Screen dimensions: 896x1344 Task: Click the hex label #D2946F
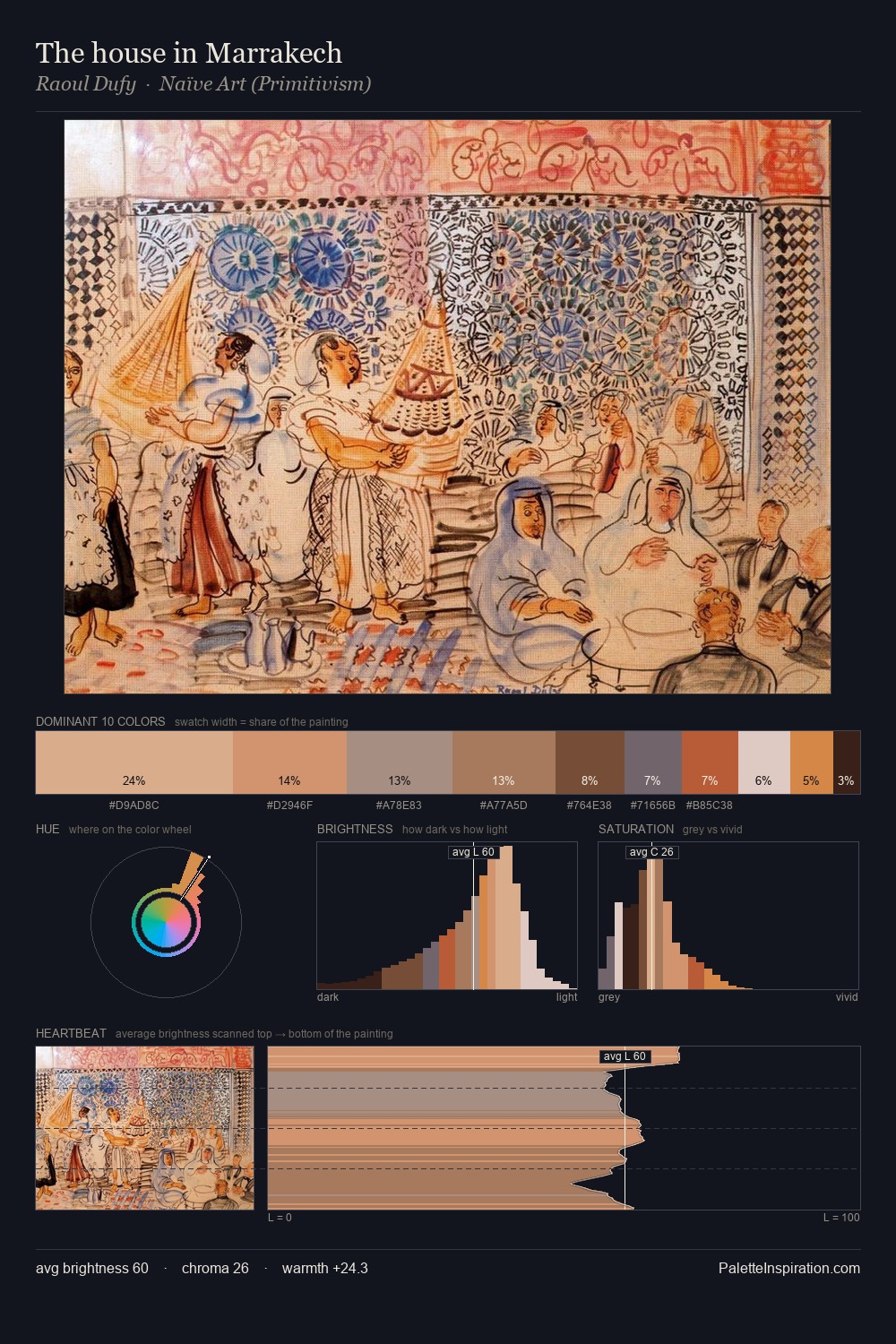tap(289, 806)
